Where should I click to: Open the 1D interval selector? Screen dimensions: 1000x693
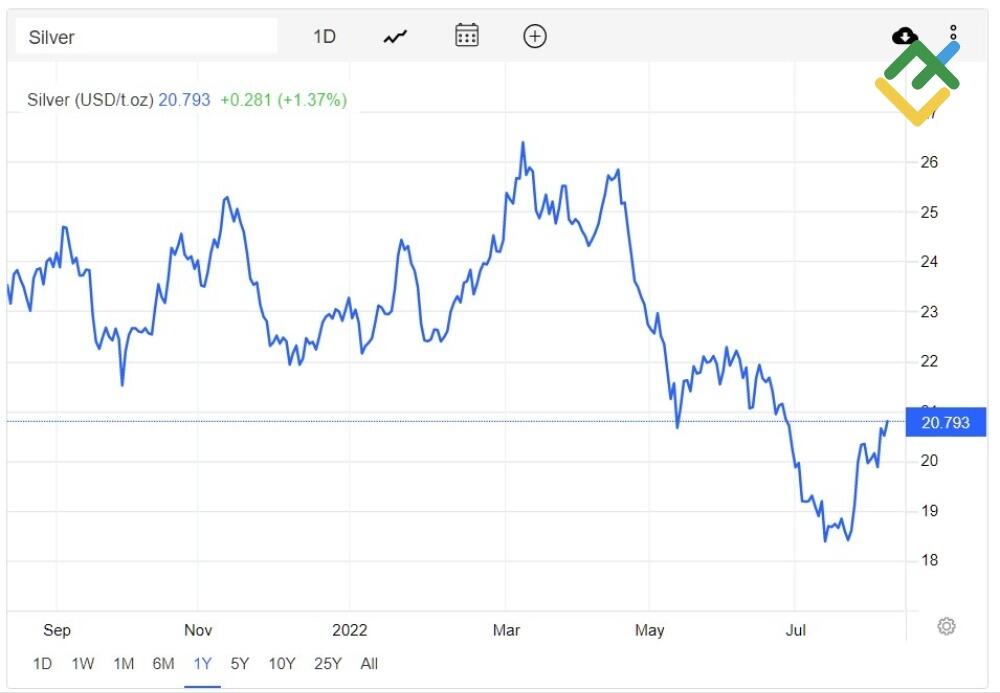coord(325,36)
